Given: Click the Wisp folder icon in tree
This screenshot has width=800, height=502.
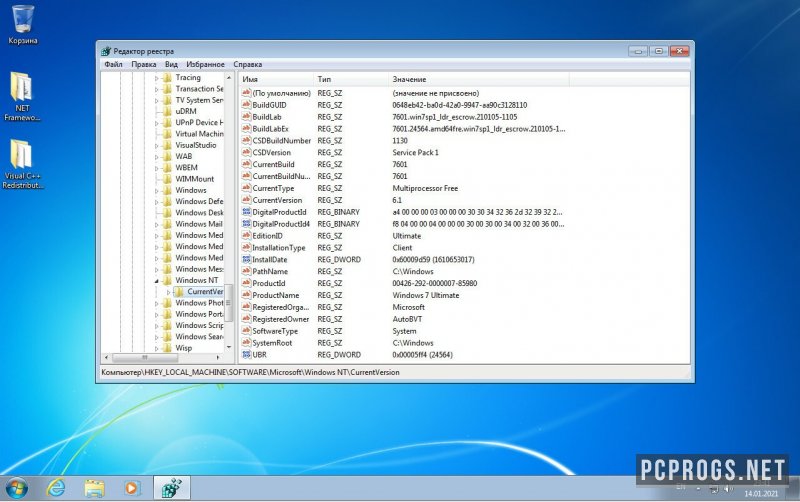Looking at the screenshot, I should tap(167, 348).
